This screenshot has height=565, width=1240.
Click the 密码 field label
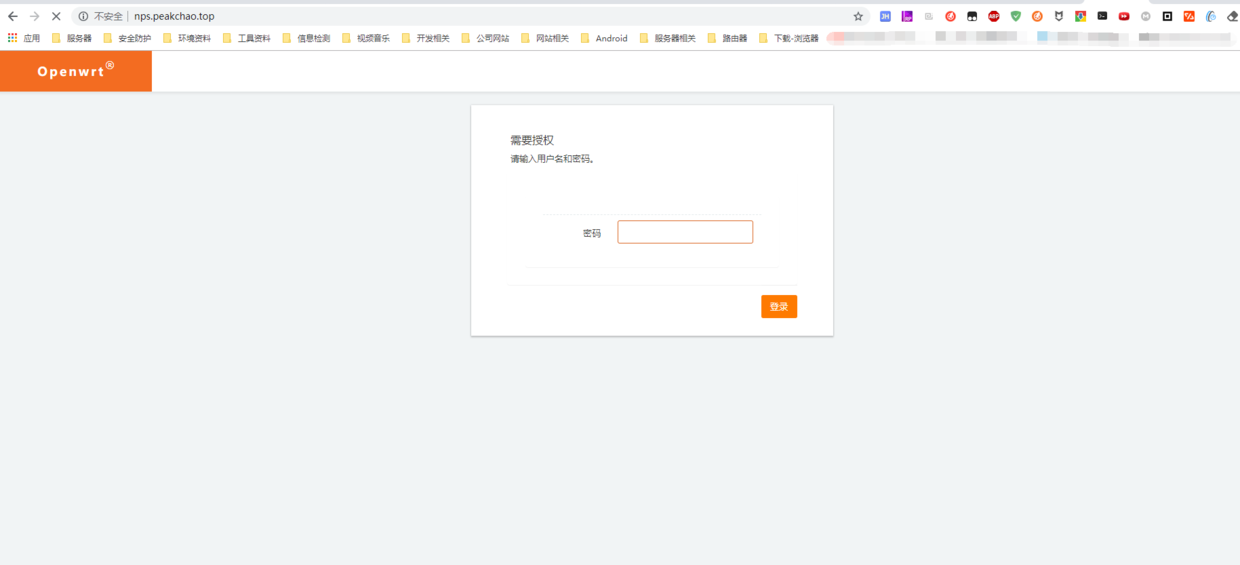pyautogui.click(x=592, y=233)
